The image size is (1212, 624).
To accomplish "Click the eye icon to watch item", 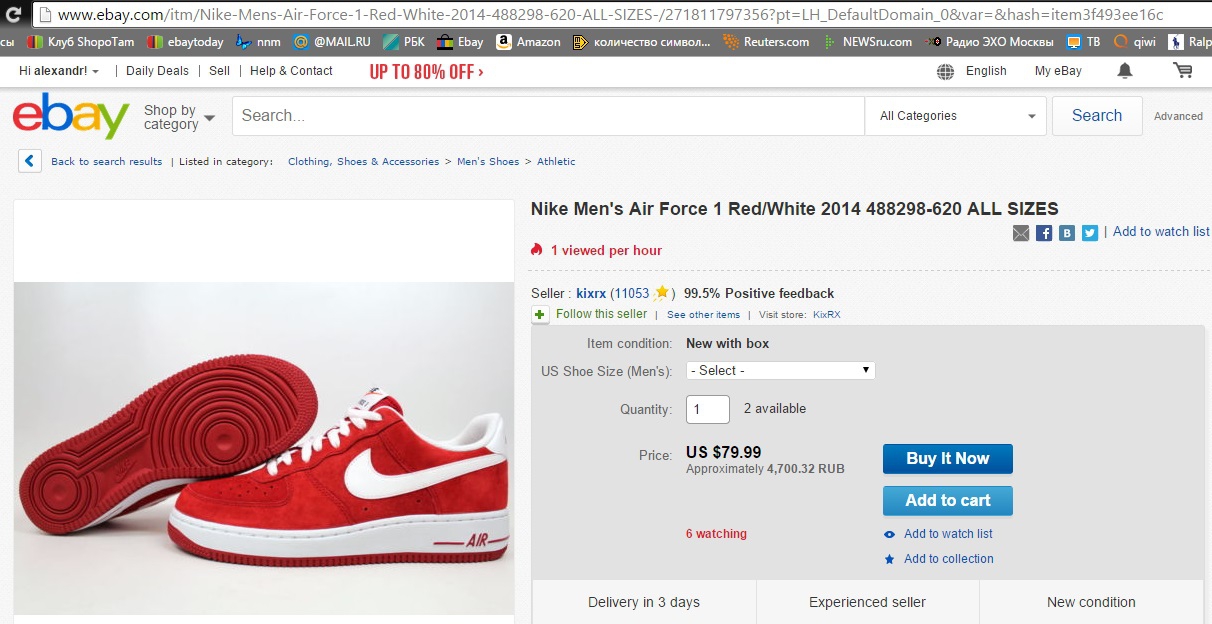I will click(890, 534).
